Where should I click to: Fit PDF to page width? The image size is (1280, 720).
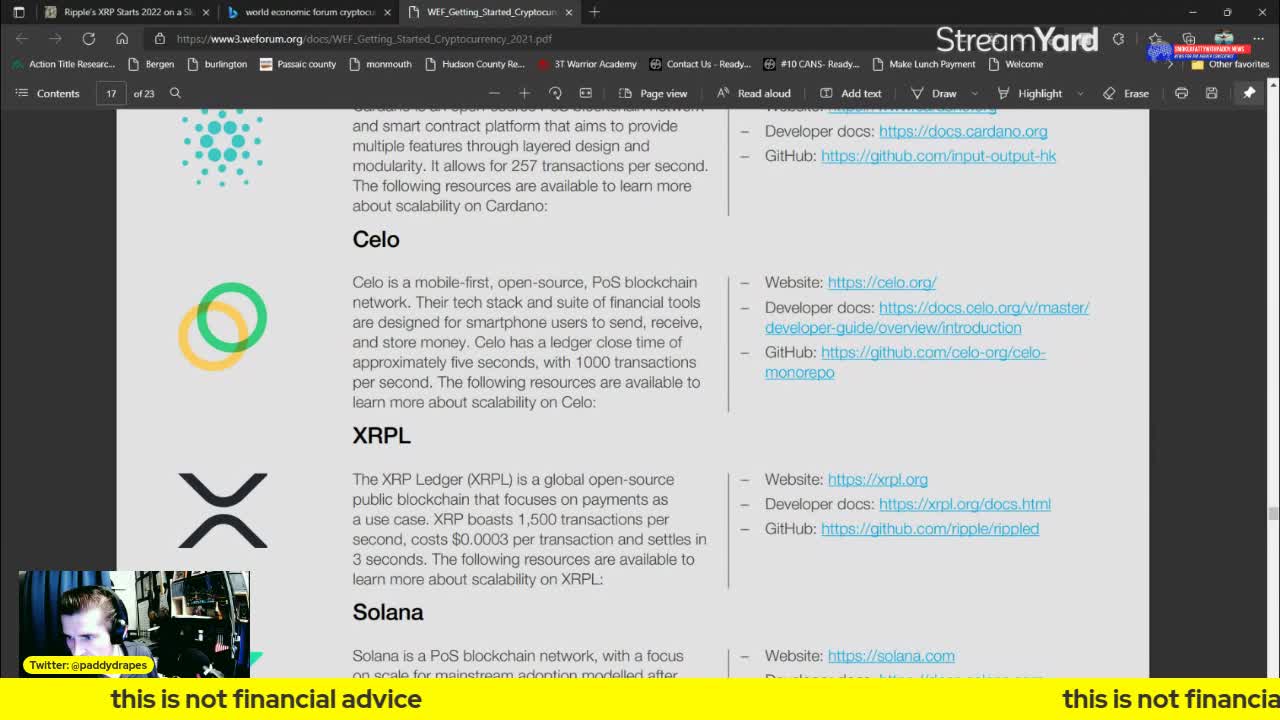click(x=586, y=93)
